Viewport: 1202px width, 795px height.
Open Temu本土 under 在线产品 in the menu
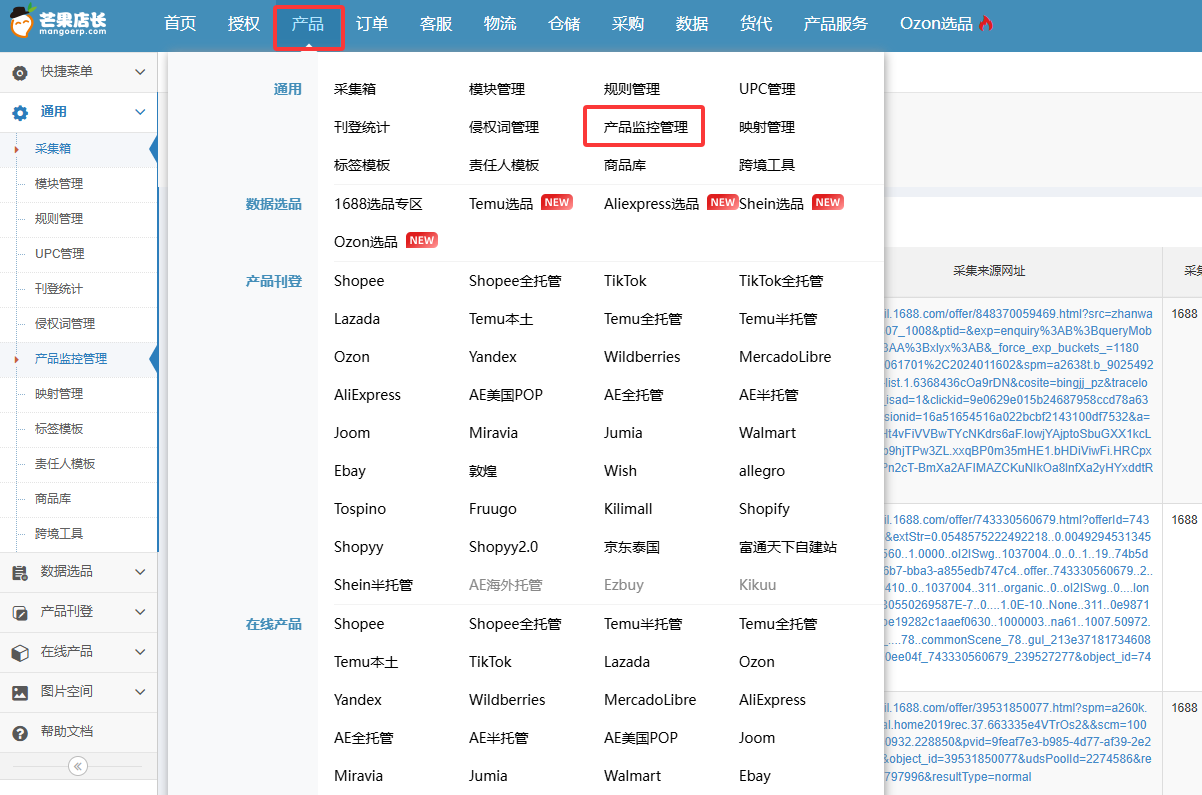point(366,662)
